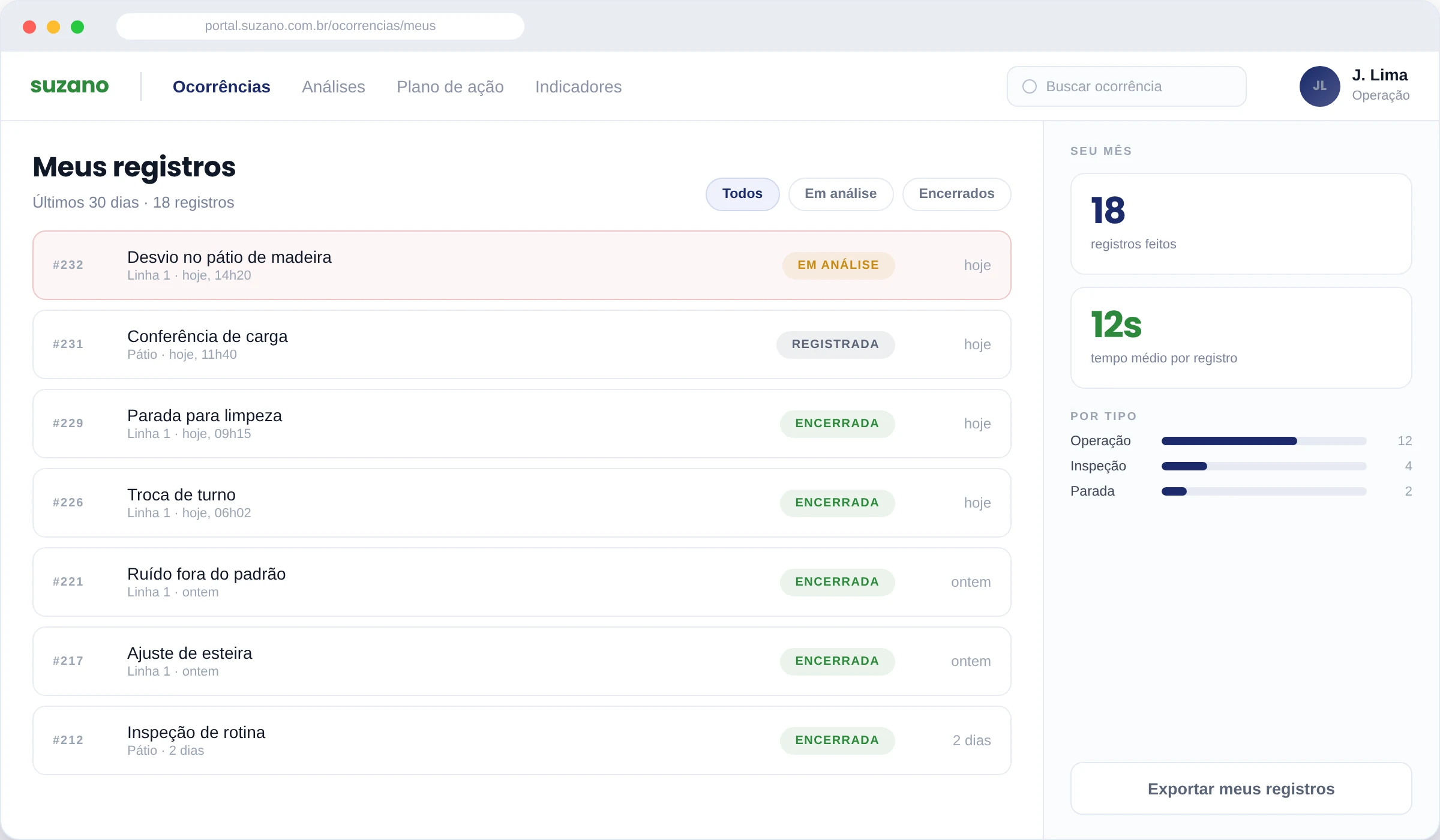Click the browser address bar URL
Screen dimensions: 1440x840
320,26
